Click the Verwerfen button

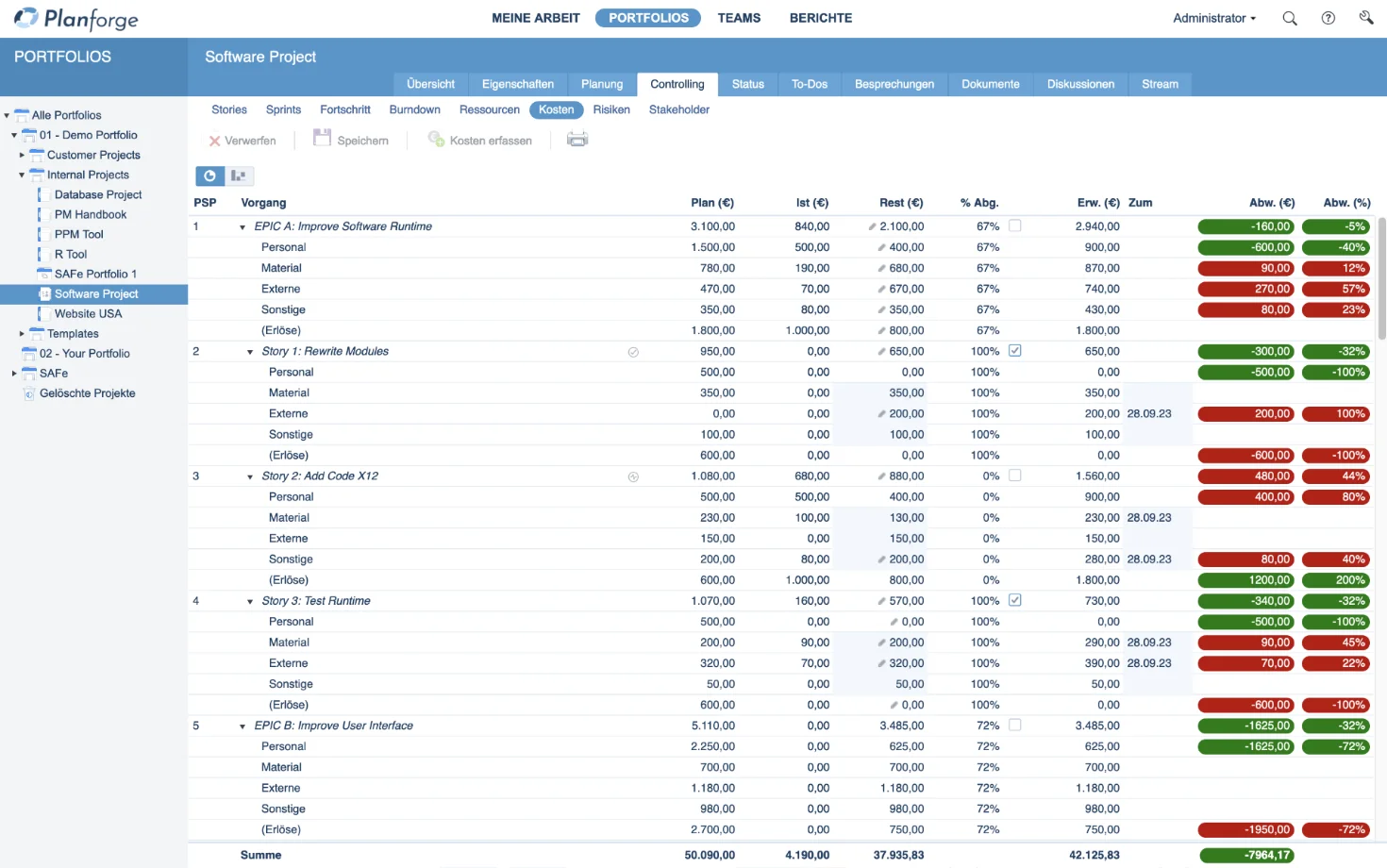click(x=242, y=140)
